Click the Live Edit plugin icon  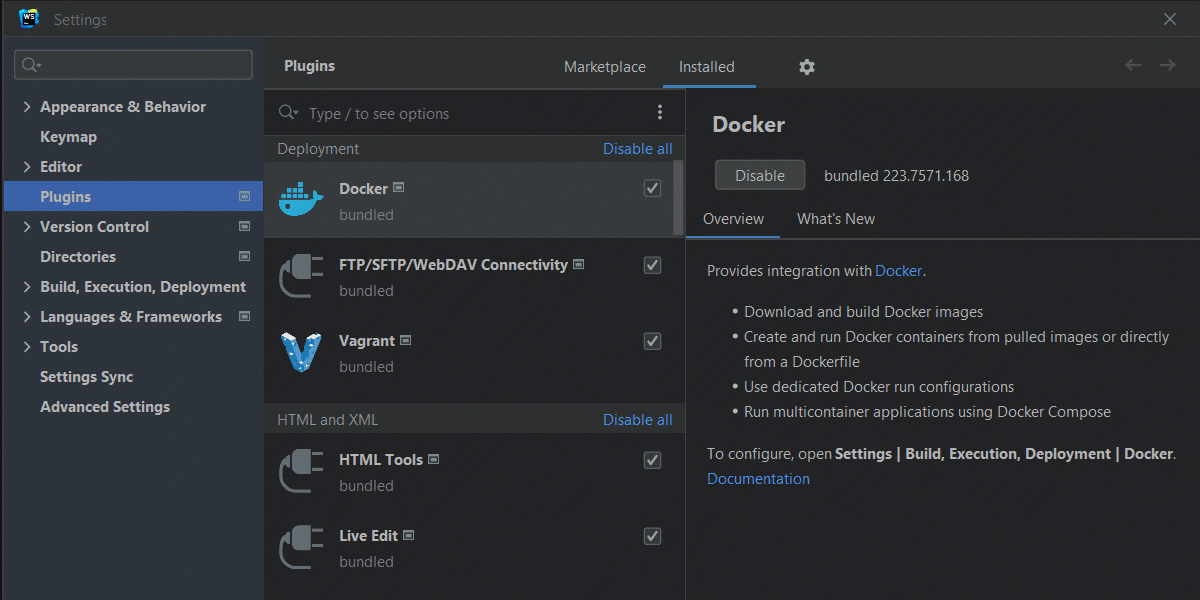[301, 546]
